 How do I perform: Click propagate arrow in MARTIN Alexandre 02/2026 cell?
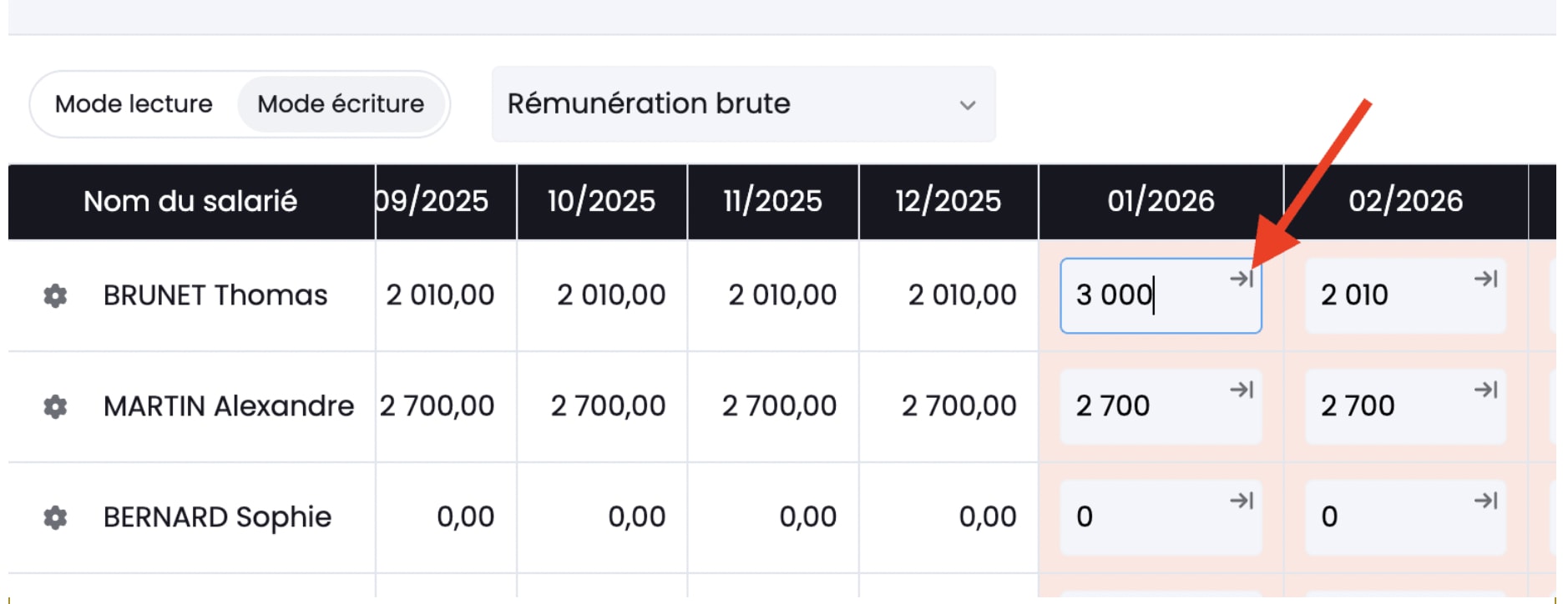pos(1485,390)
